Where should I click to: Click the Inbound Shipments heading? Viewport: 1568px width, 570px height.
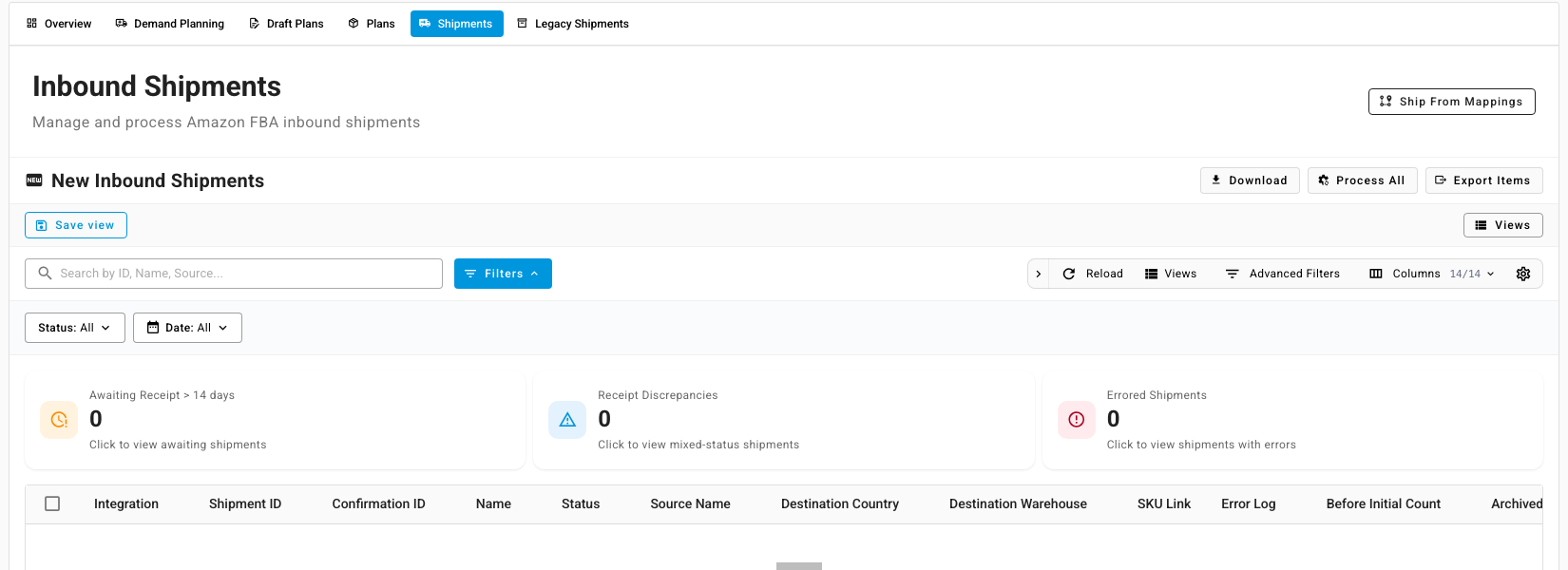point(157,86)
